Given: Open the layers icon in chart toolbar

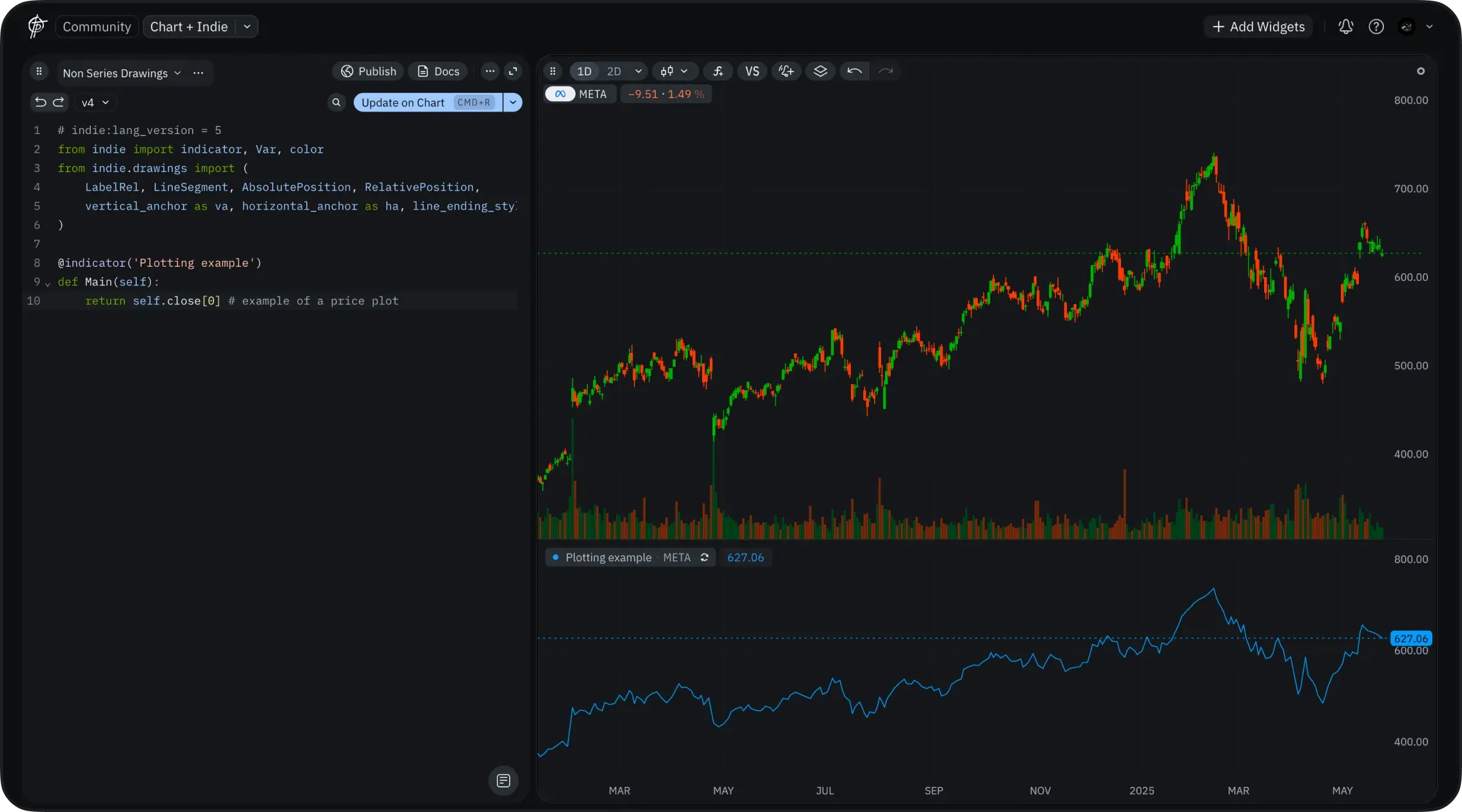Looking at the screenshot, I should tap(820, 72).
